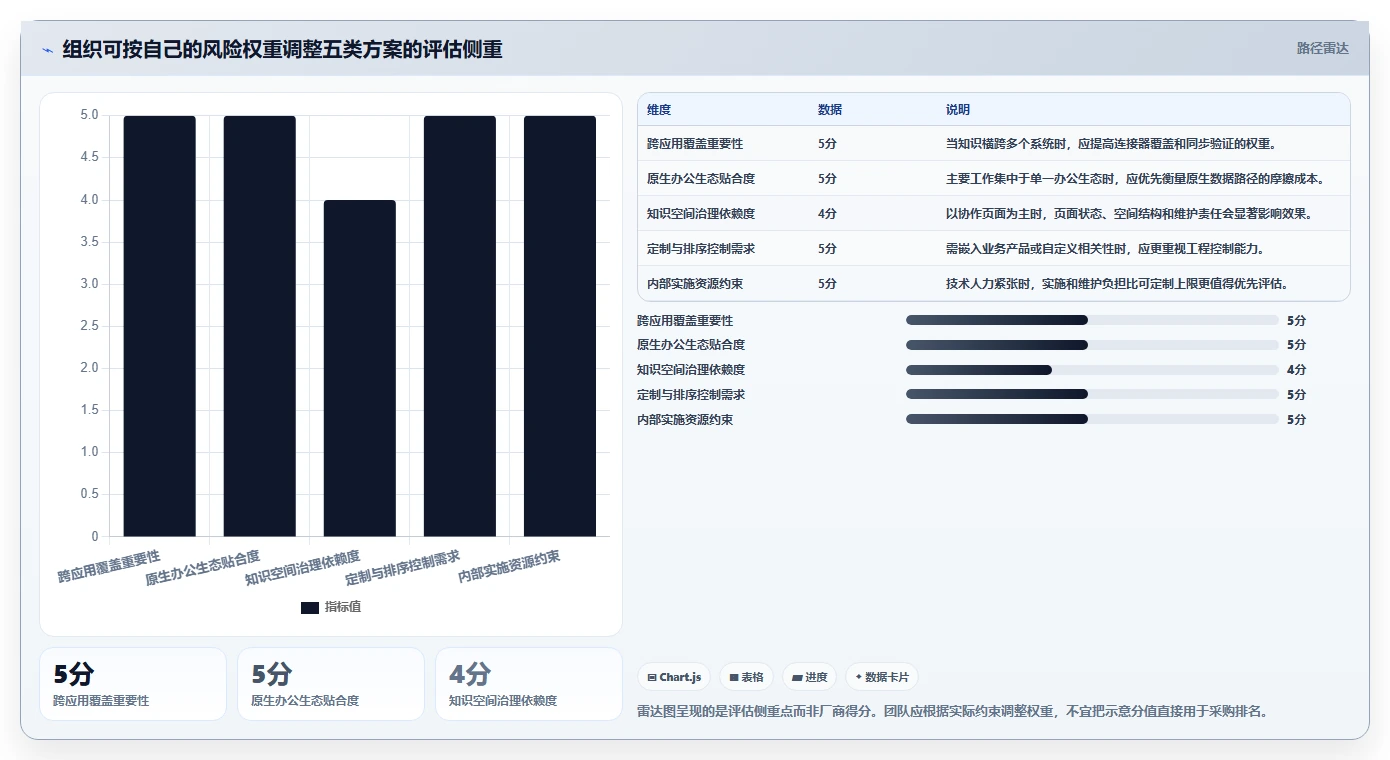Click the Chart.js tag chip
The image size is (1390, 760).
[x=675, y=677]
